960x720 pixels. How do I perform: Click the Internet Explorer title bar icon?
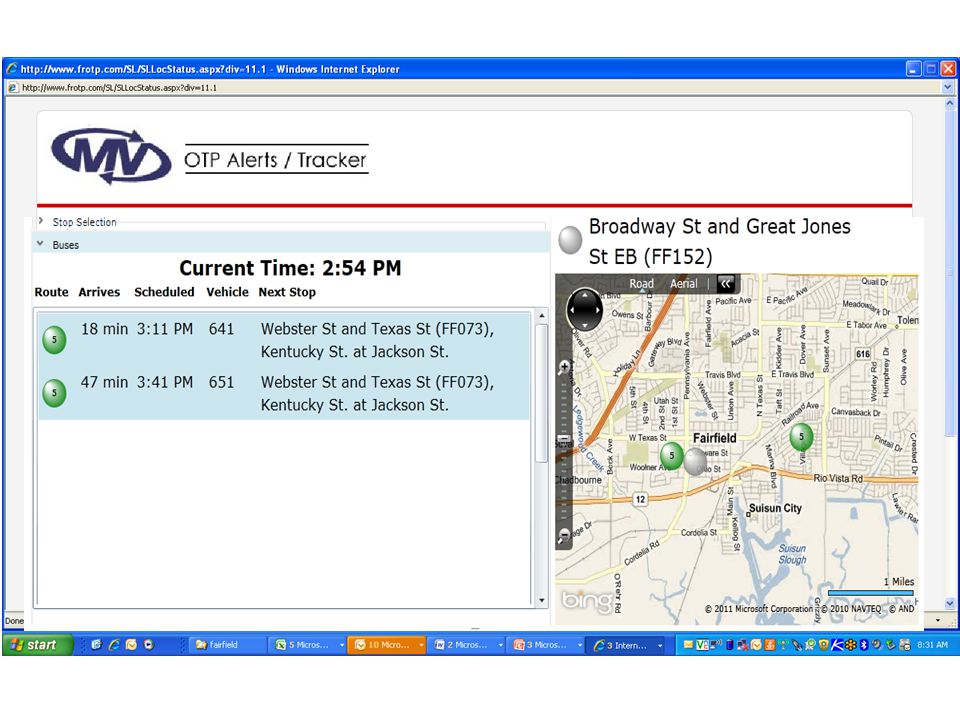(12, 69)
